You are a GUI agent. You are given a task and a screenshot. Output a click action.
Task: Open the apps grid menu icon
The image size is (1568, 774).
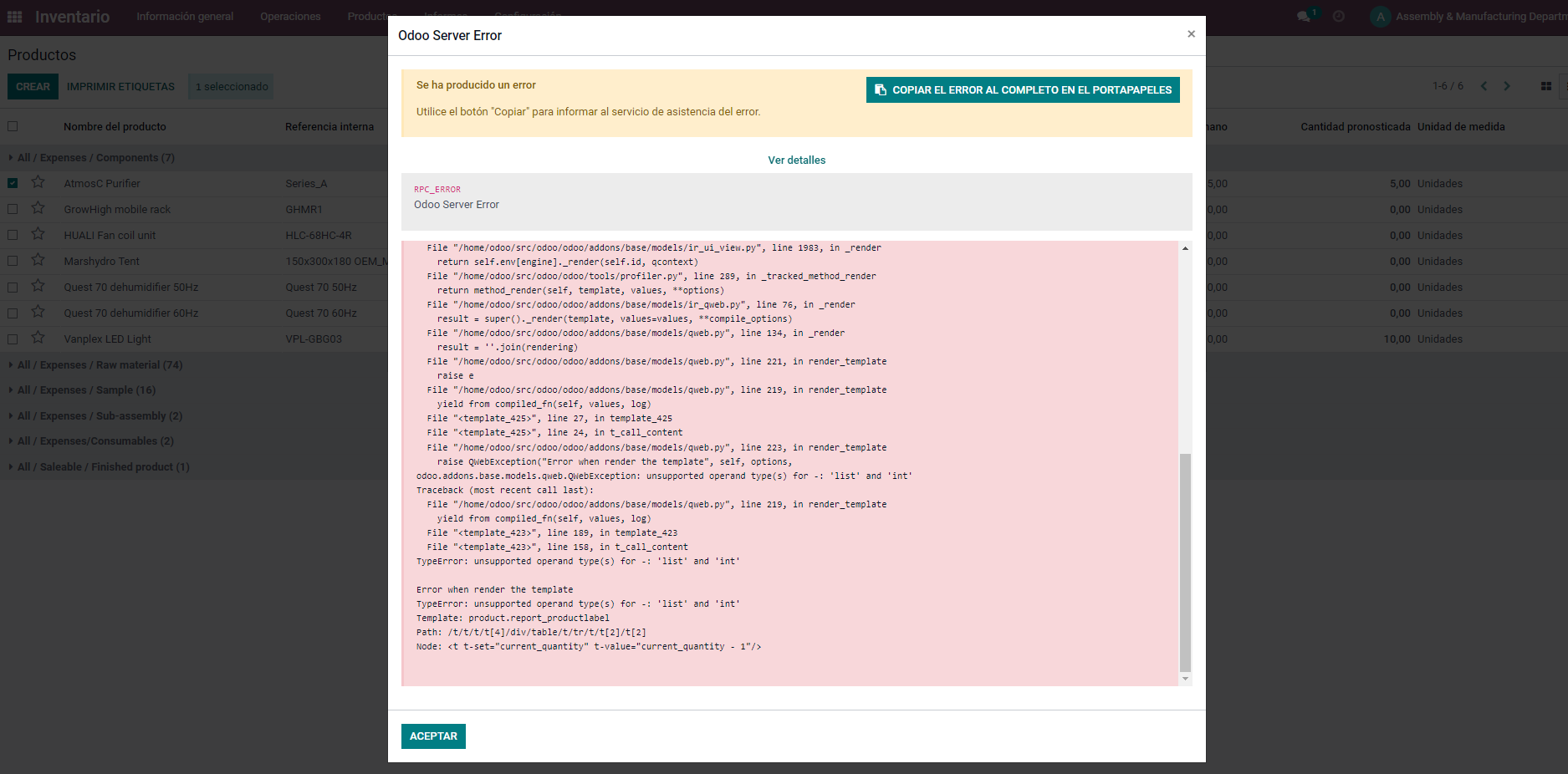click(15, 17)
